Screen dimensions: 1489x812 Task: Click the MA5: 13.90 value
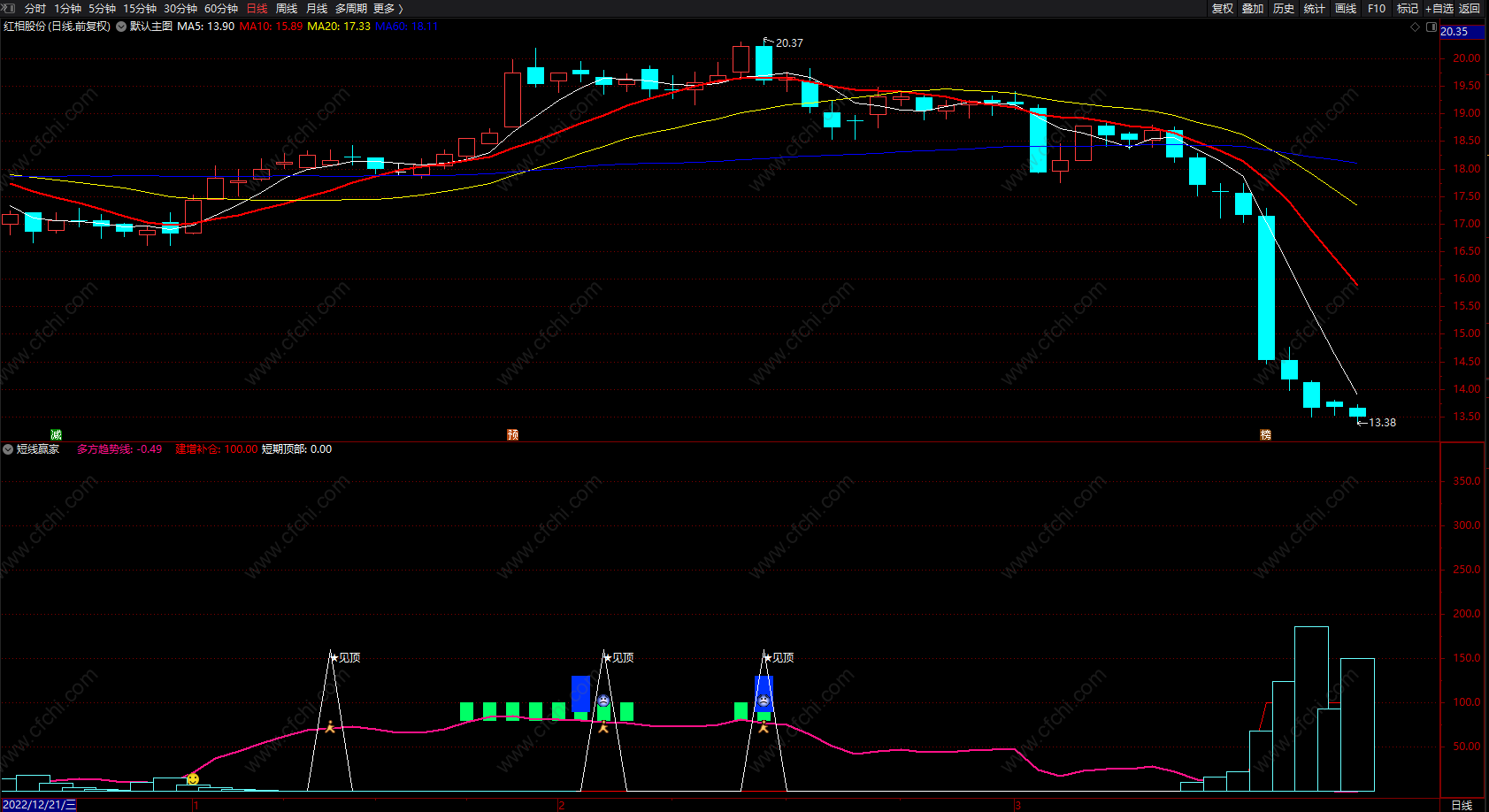(206, 27)
